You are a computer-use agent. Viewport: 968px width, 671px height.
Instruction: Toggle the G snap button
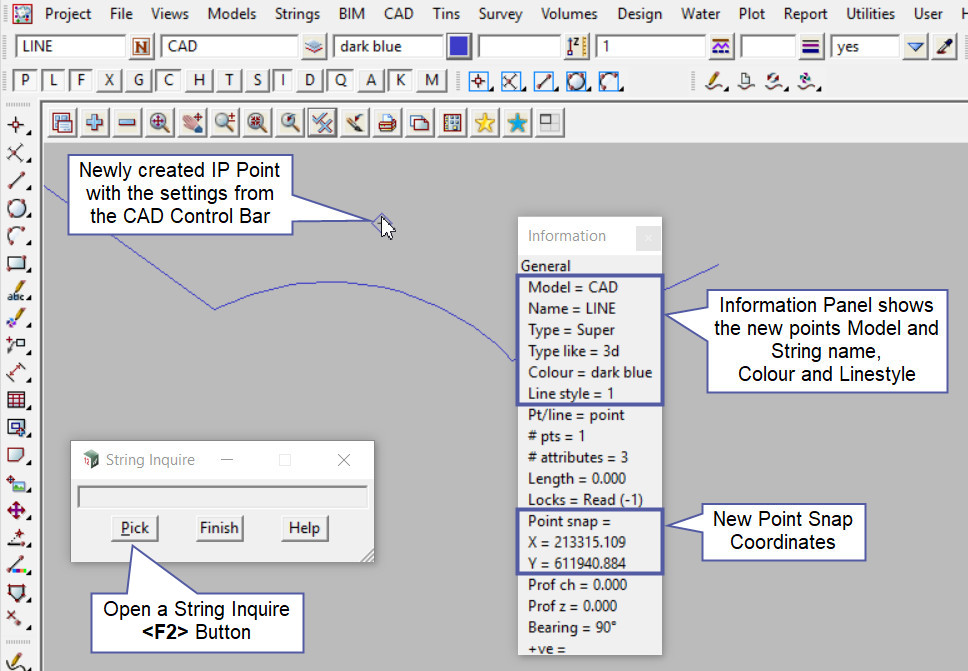139,81
